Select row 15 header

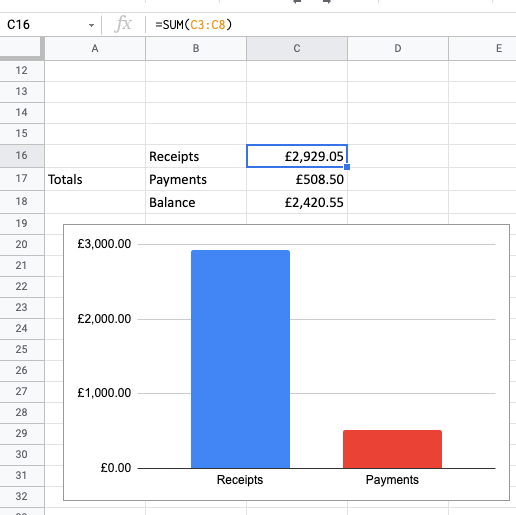pyautogui.click(x=22, y=134)
